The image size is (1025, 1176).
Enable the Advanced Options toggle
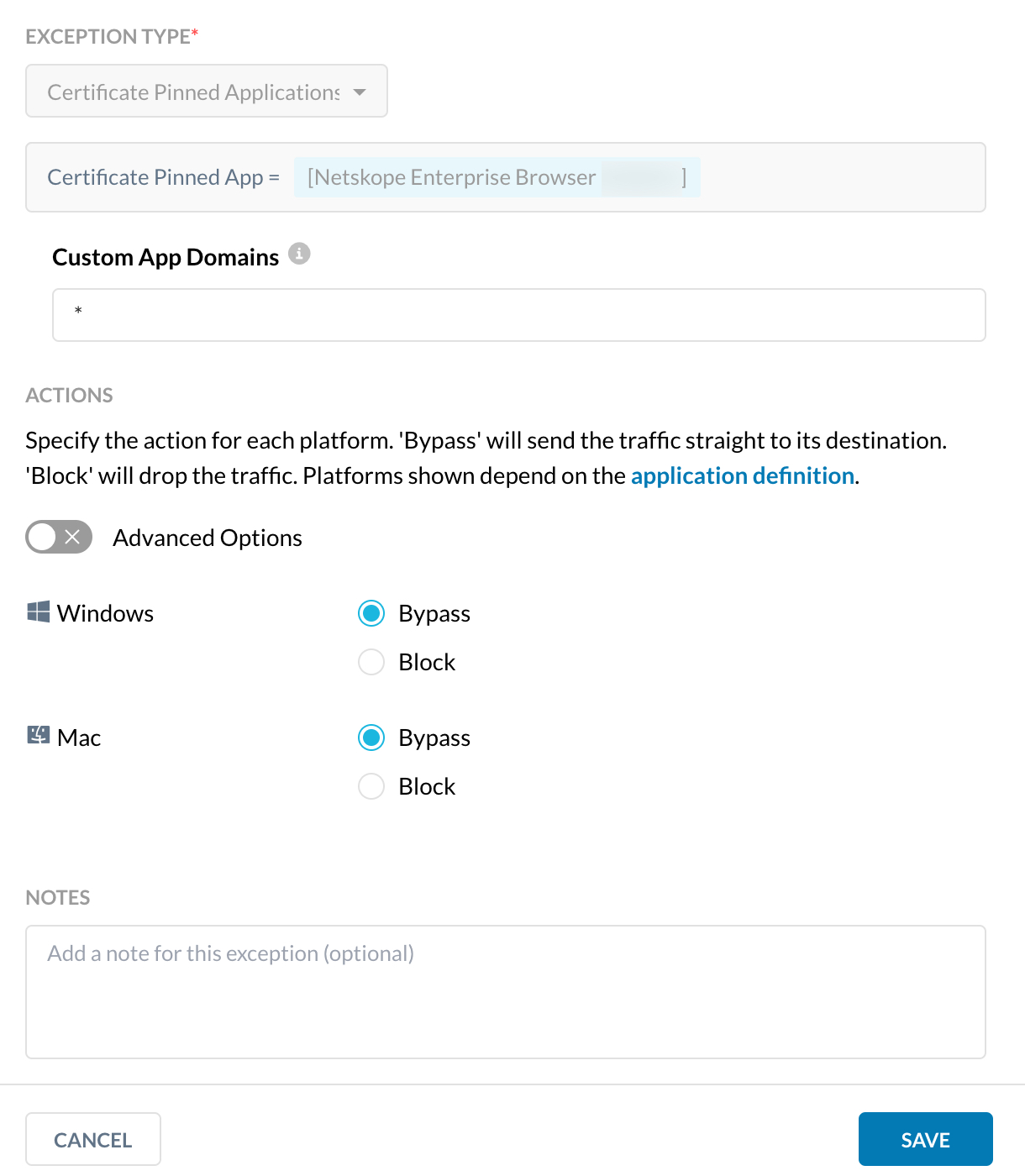(59, 537)
